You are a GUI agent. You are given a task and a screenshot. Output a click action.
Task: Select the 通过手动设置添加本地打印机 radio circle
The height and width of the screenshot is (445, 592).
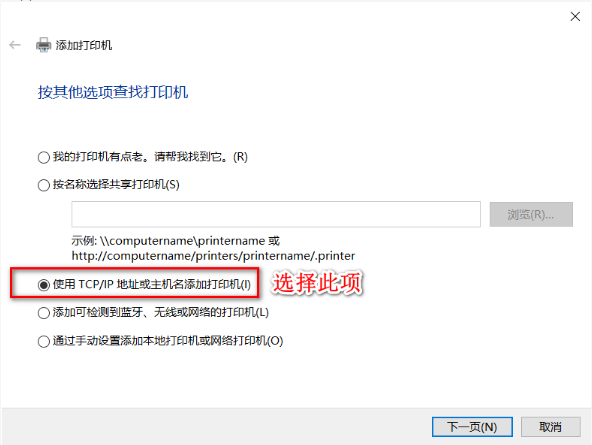click(44, 341)
